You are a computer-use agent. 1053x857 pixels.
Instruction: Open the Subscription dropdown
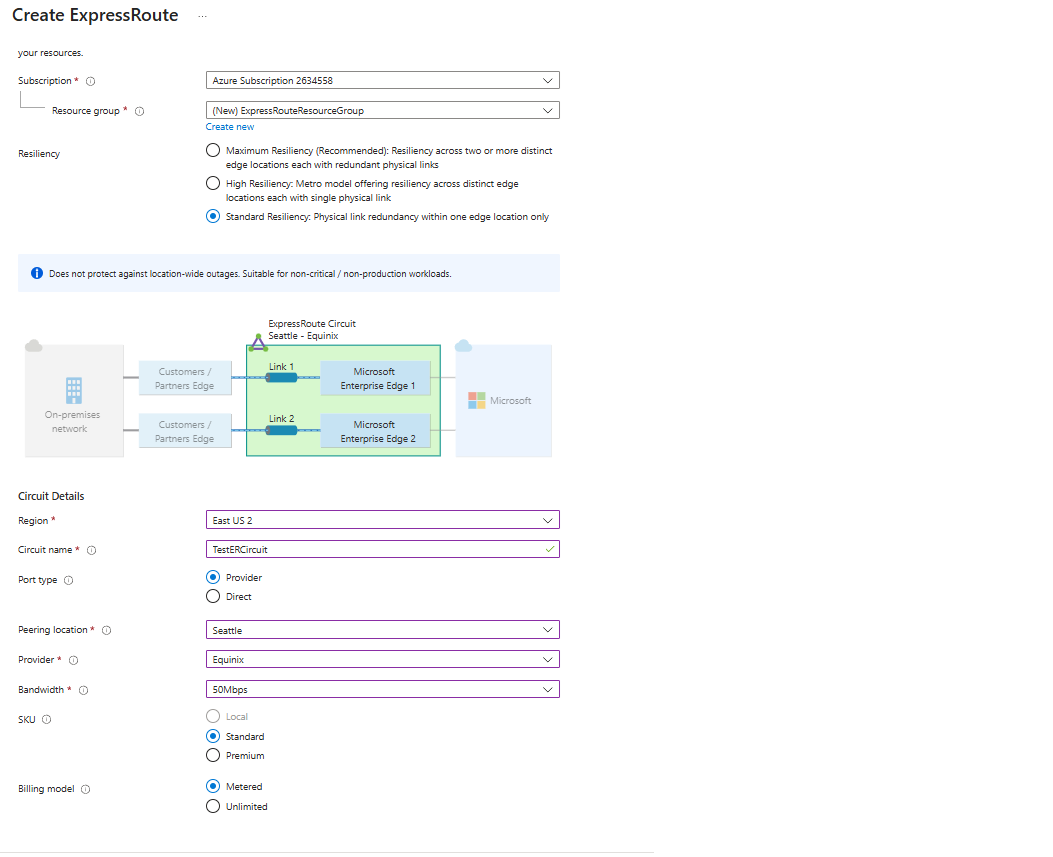[x=382, y=81]
